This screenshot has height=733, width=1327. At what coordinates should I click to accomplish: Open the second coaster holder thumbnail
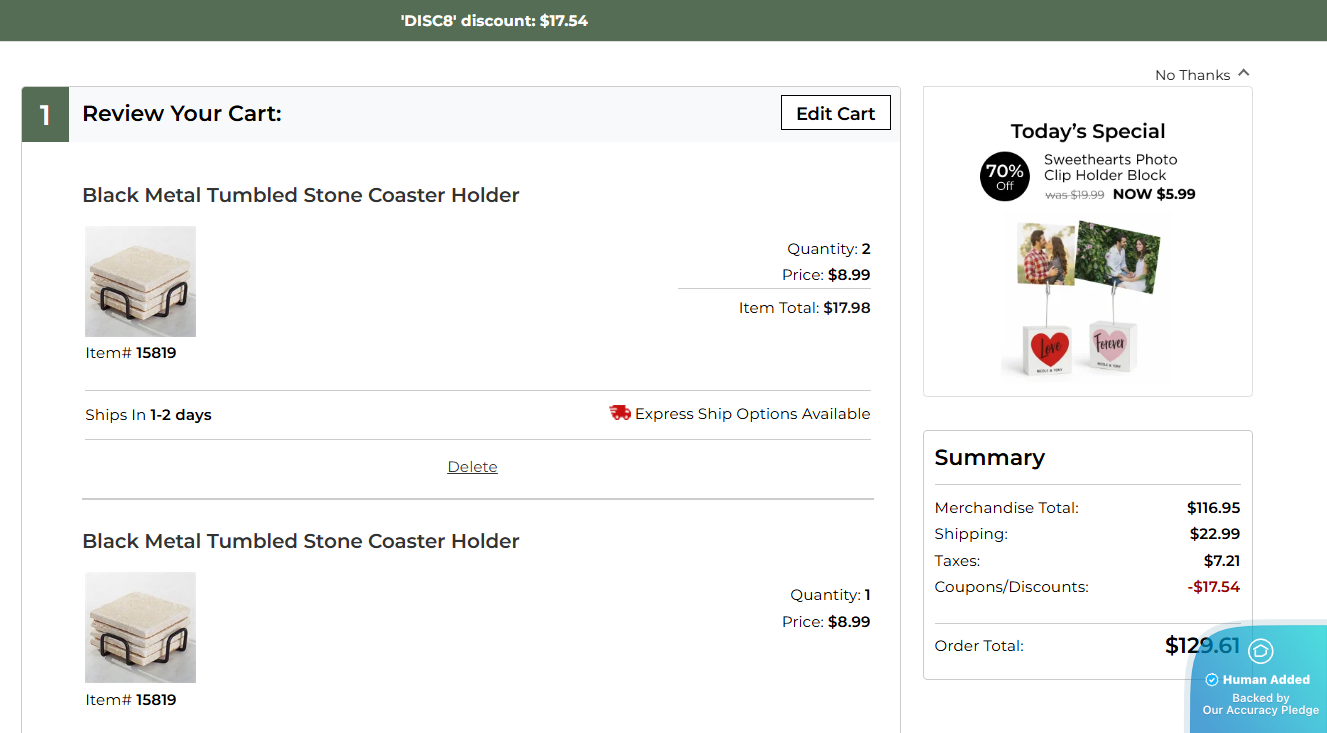point(140,627)
